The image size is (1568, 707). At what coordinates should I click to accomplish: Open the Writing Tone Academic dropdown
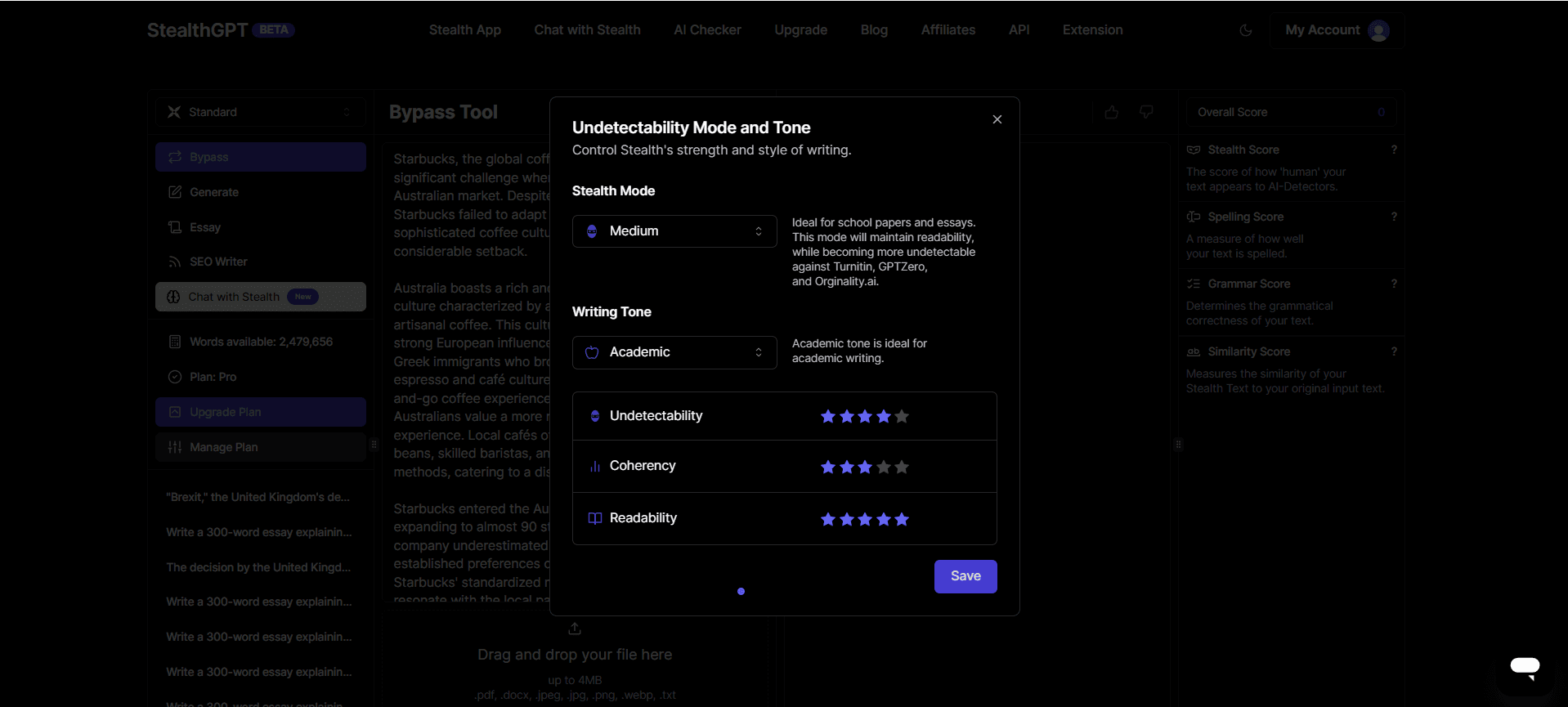(x=674, y=352)
